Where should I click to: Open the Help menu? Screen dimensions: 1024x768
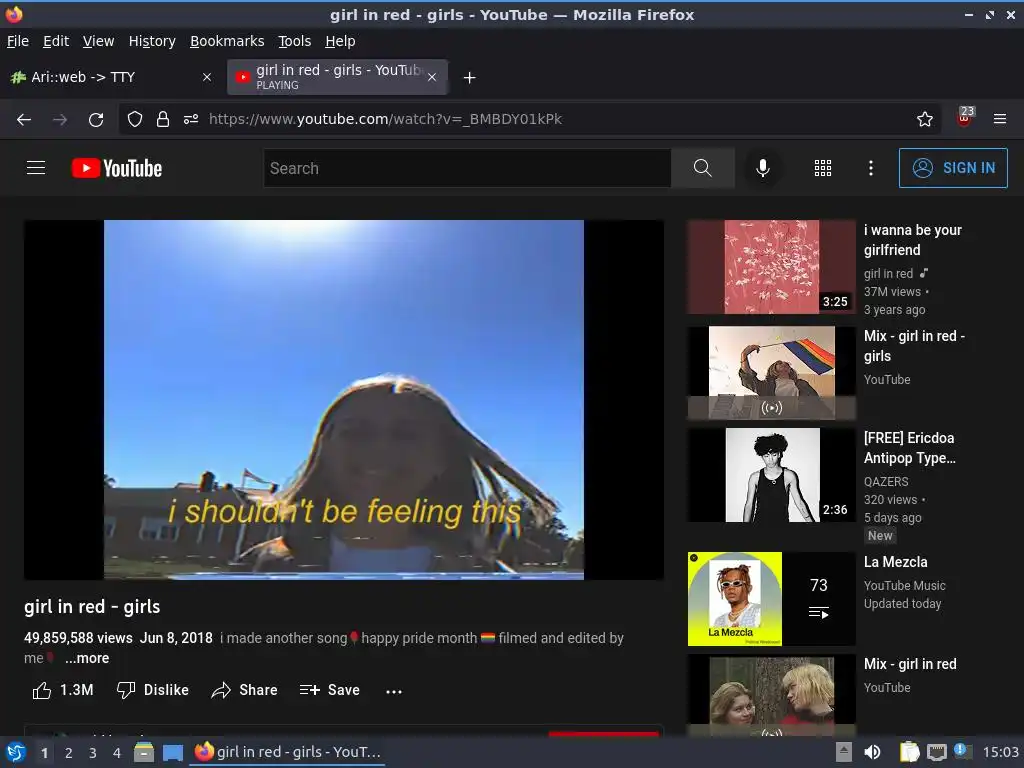[340, 41]
